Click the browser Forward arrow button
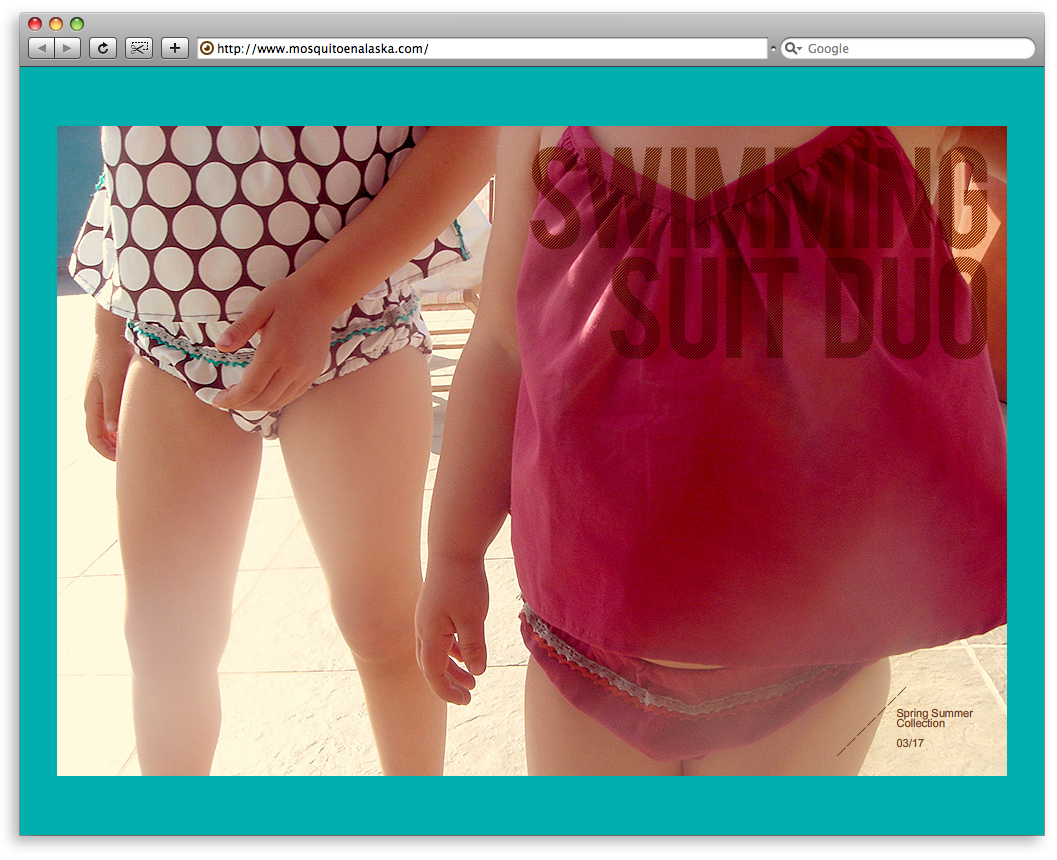Screen dimensions: 1057x860 tap(67, 48)
